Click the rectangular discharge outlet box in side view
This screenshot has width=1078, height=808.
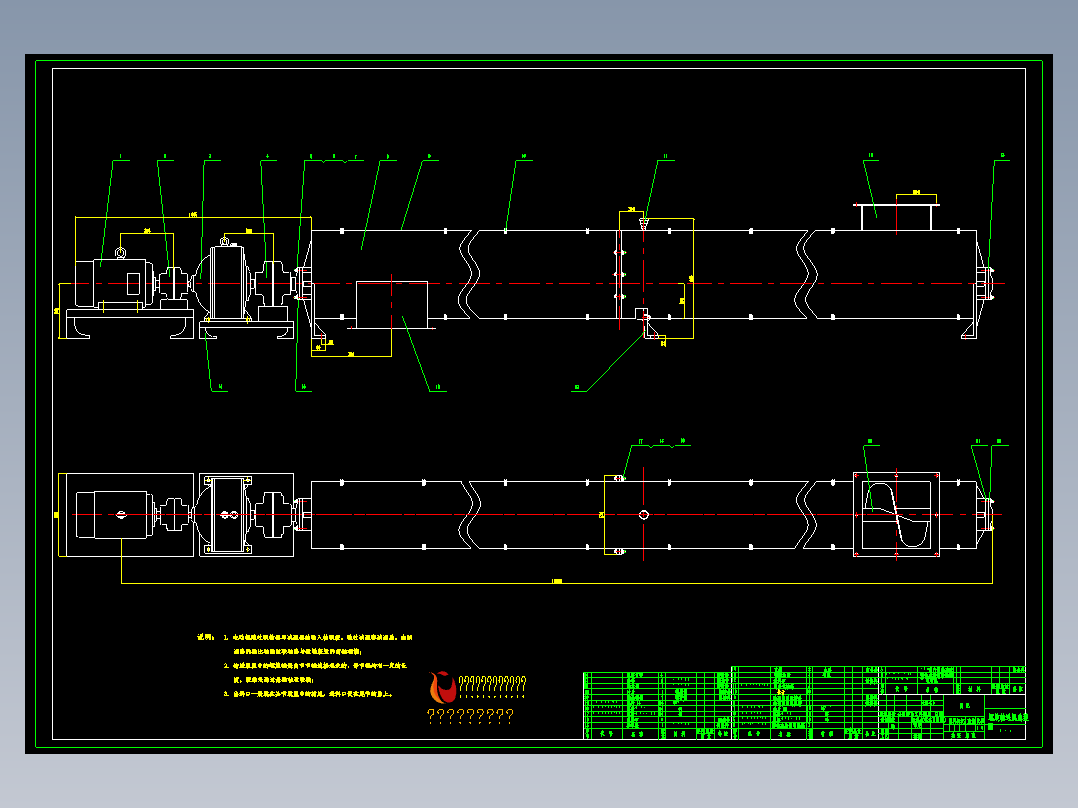coord(392,305)
